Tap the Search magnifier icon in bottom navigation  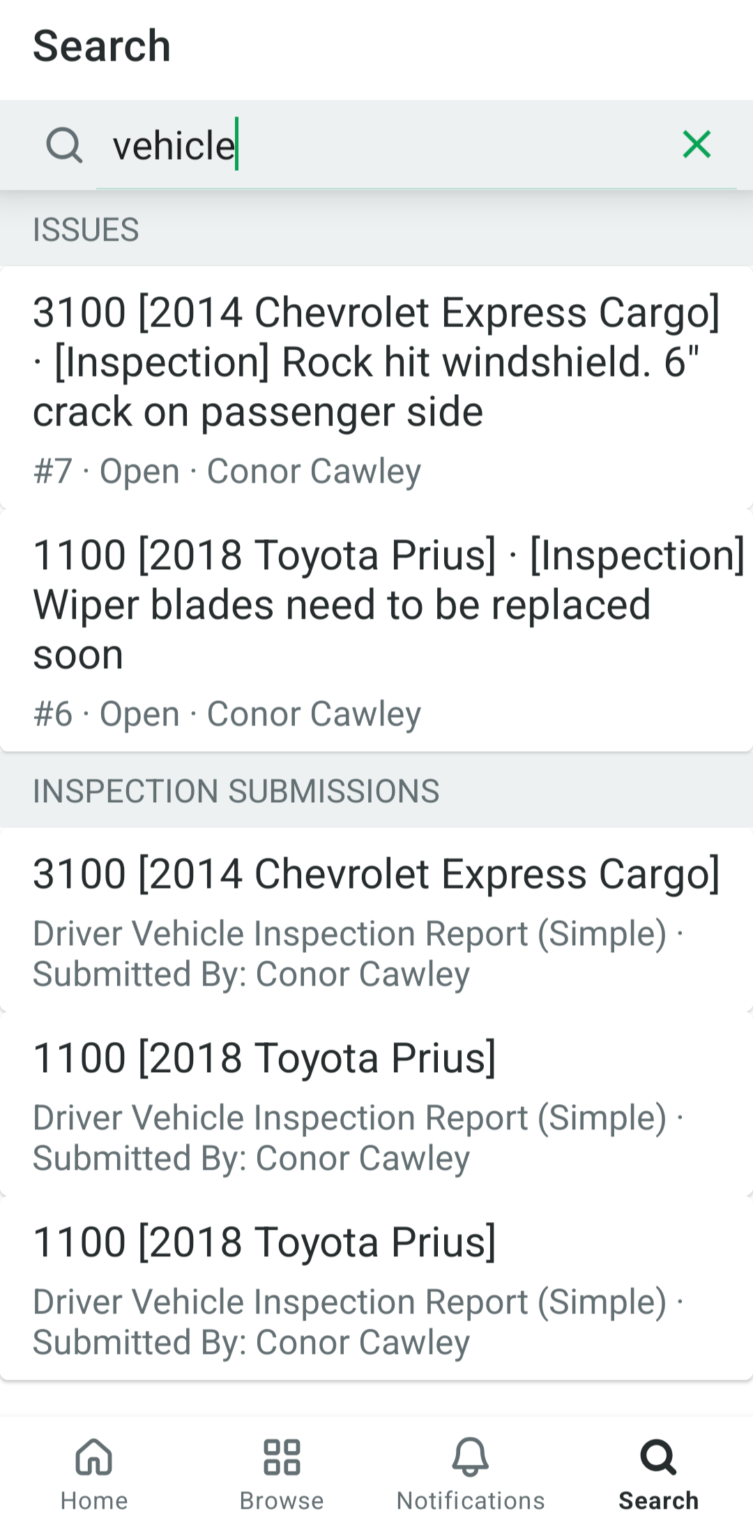pyautogui.click(x=658, y=1457)
